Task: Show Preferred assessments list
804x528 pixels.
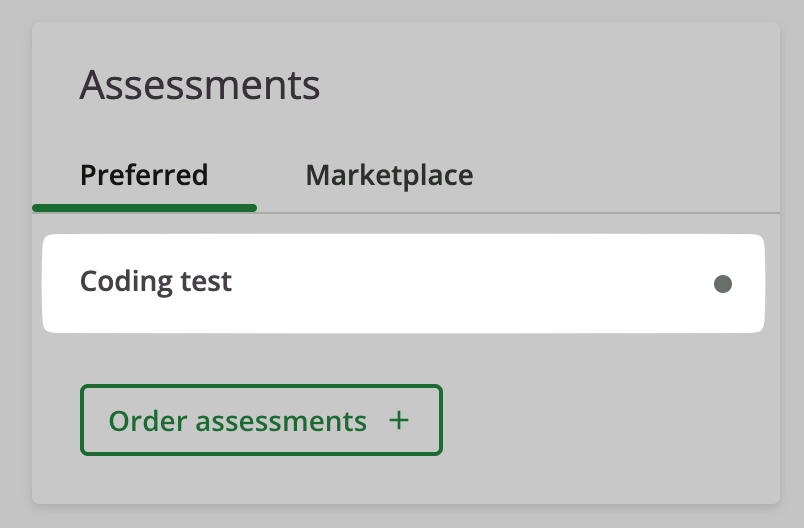Action: point(144,175)
